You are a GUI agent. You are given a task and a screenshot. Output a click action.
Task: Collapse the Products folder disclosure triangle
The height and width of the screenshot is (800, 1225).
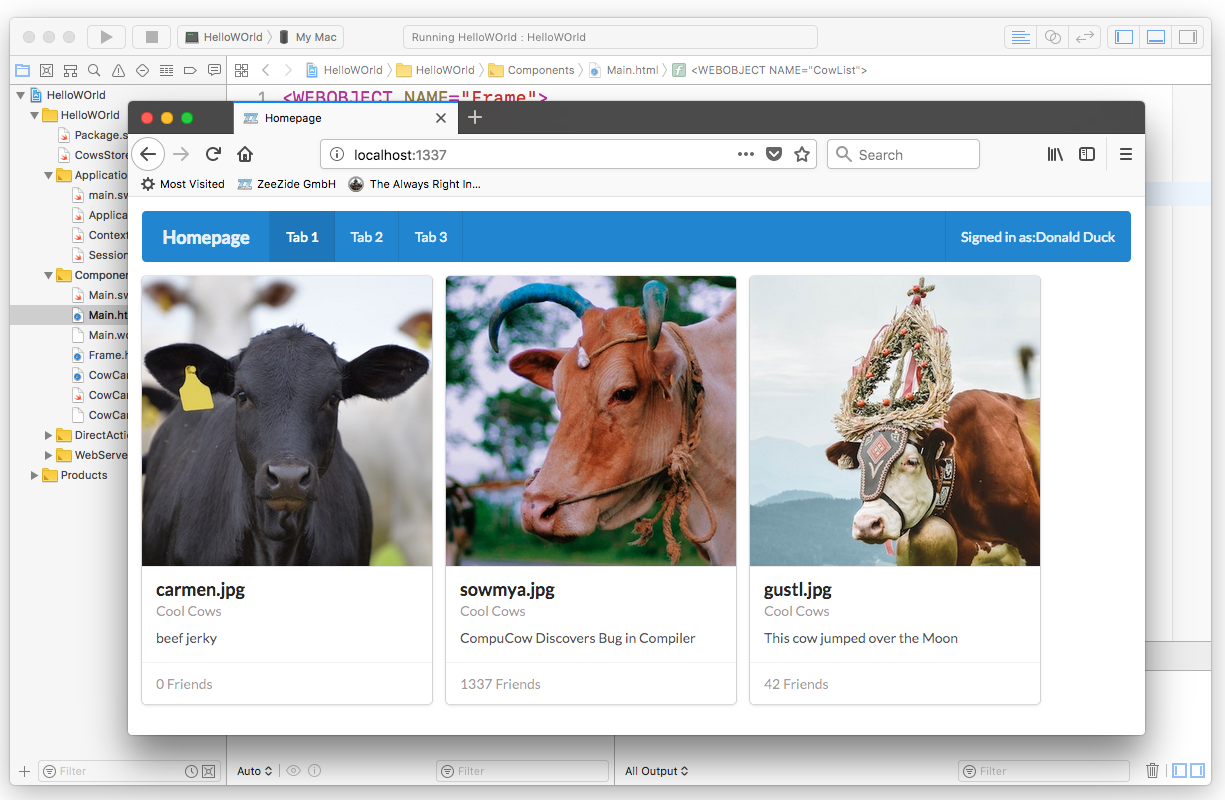[x=35, y=475]
